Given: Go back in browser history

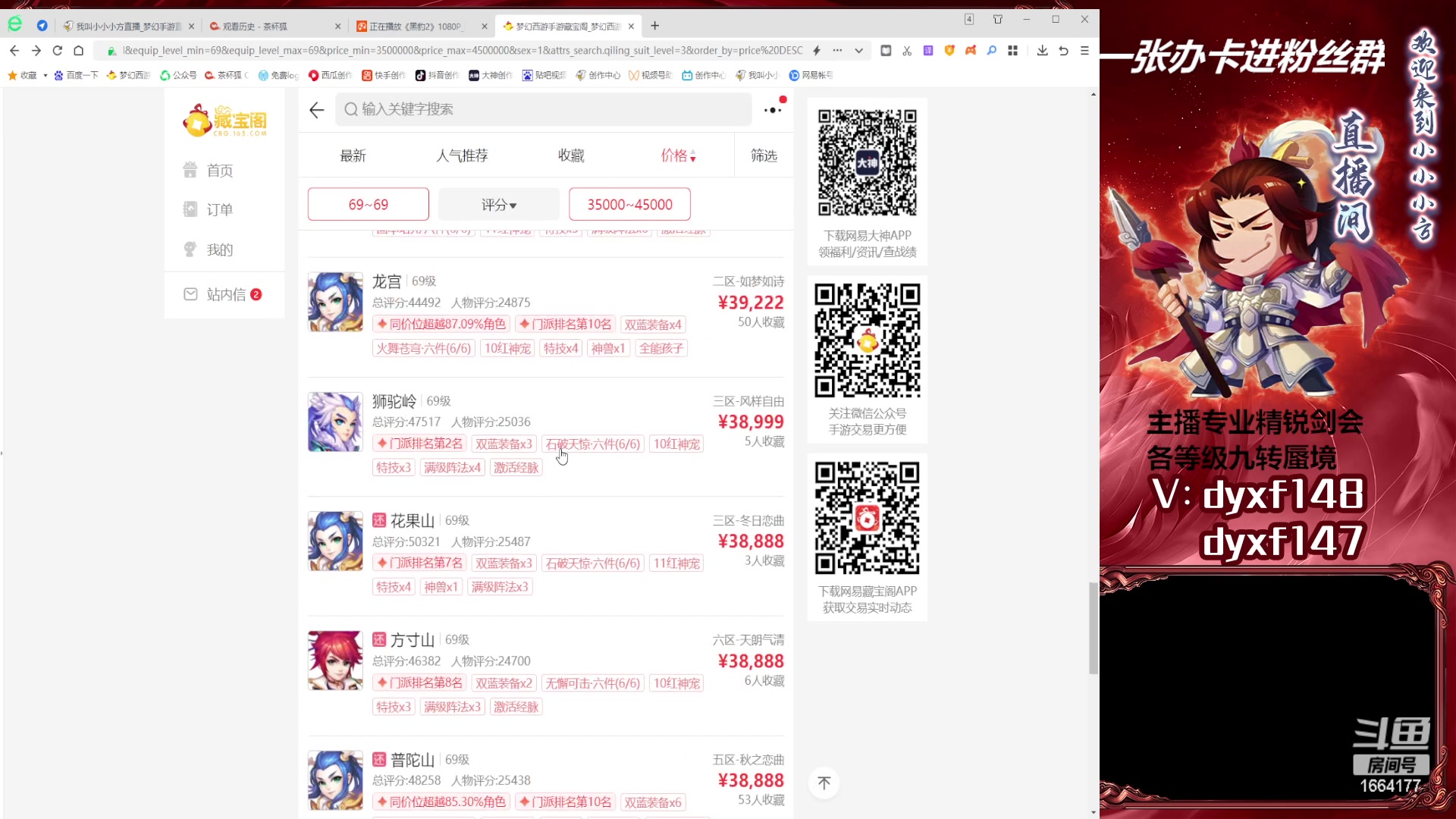Looking at the screenshot, I should (x=14, y=50).
